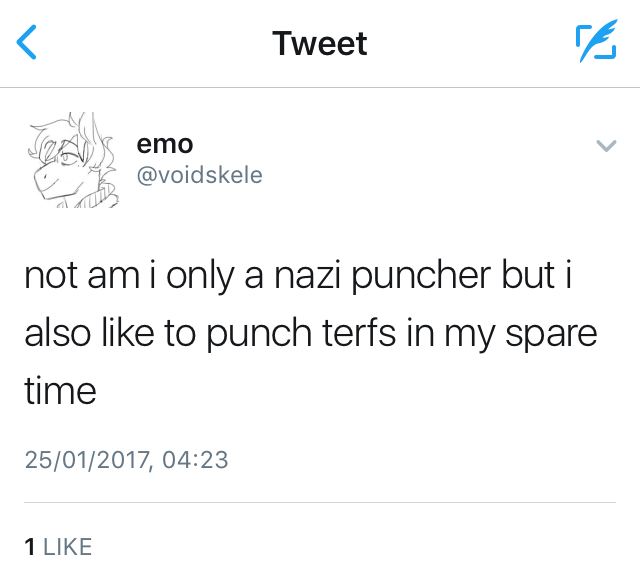Go back using the left arrow
Image resolution: width=640 pixels, height=579 pixels.
29,43
